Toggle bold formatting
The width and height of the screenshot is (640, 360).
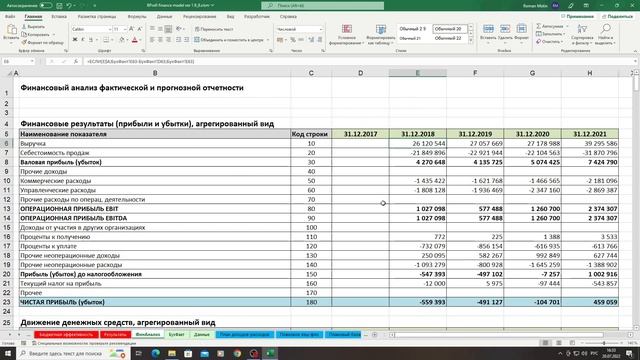click(75, 40)
